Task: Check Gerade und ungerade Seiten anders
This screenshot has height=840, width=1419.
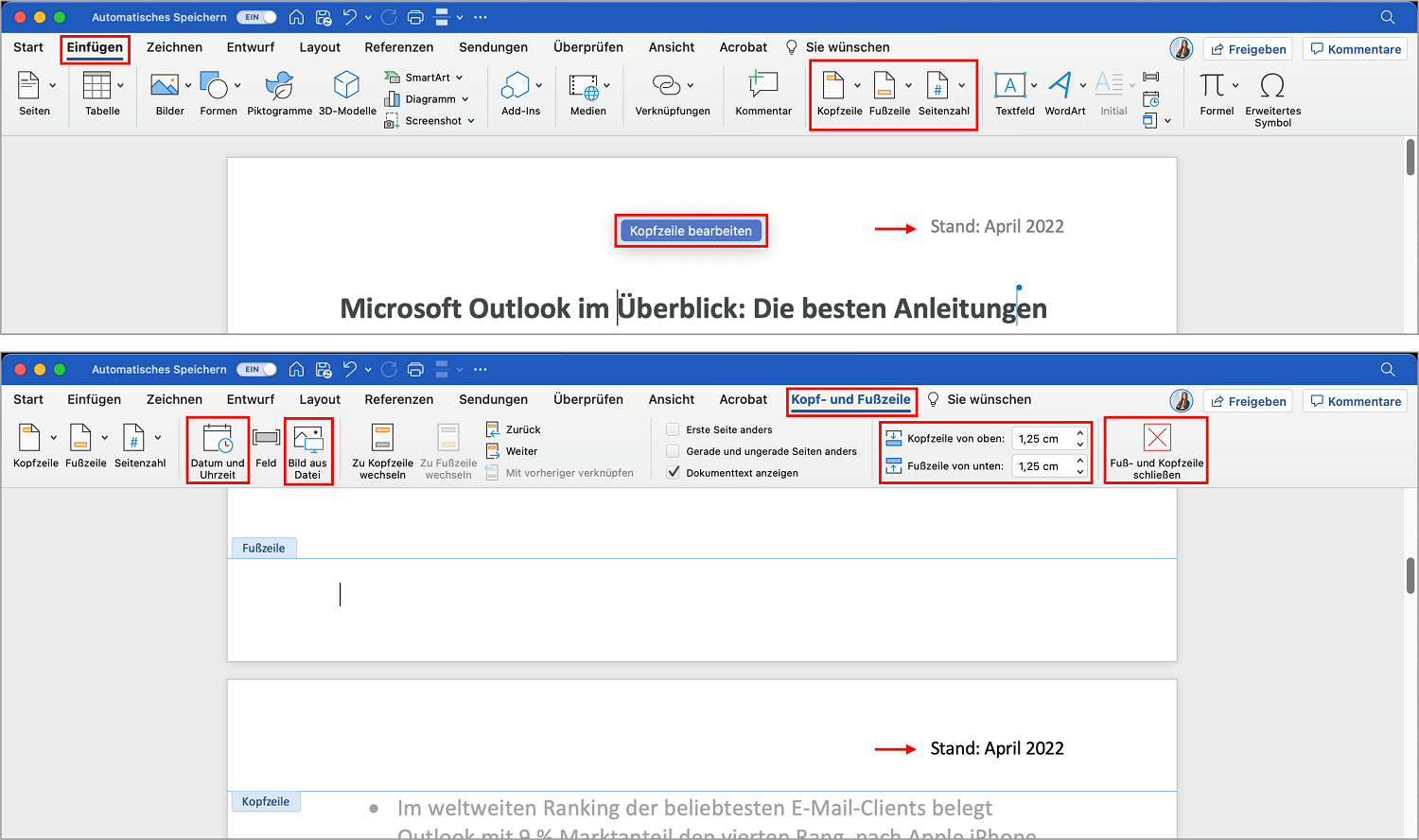Action: click(673, 451)
